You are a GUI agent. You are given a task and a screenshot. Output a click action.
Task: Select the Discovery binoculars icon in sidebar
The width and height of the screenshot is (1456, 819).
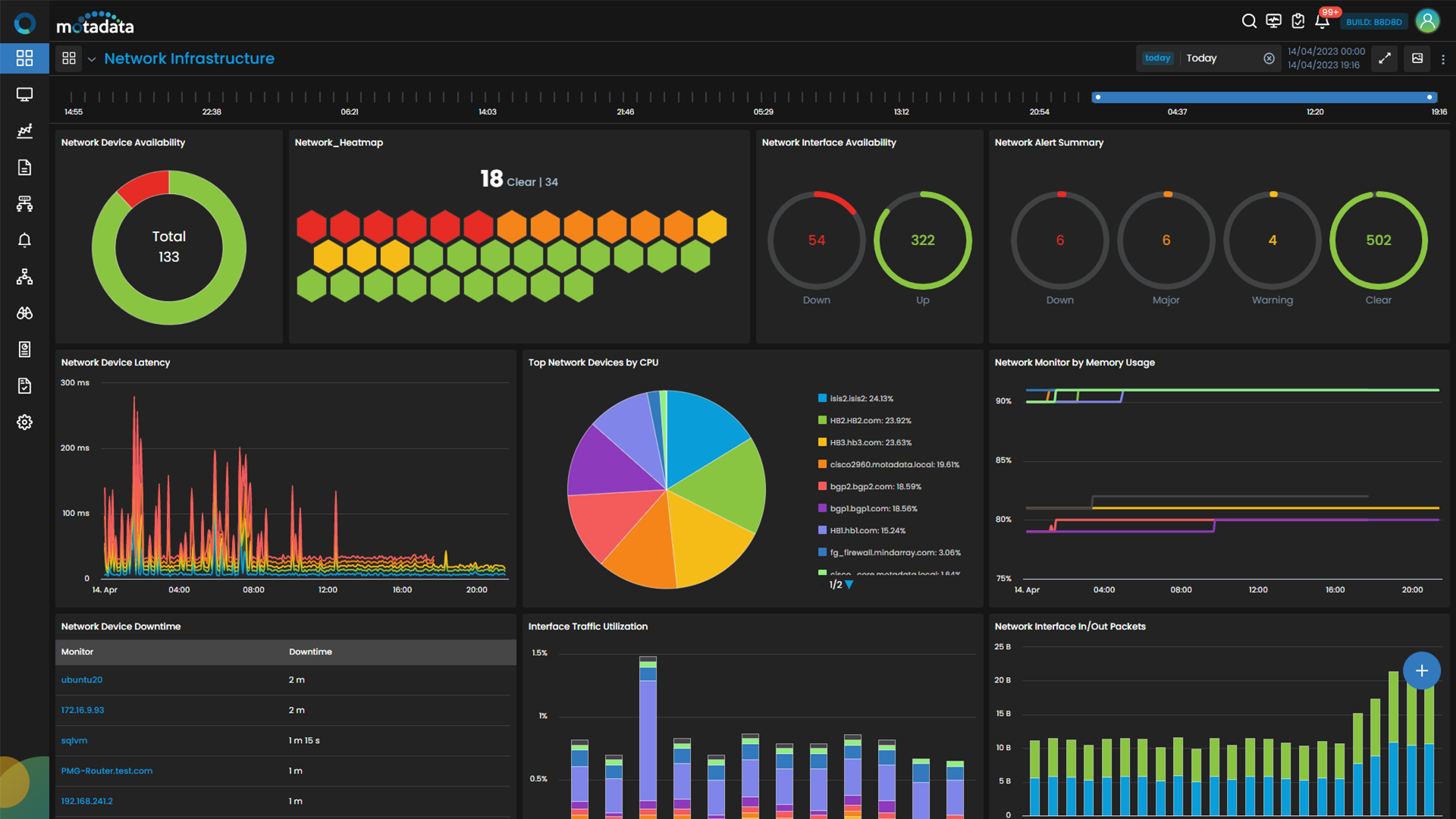click(x=25, y=312)
